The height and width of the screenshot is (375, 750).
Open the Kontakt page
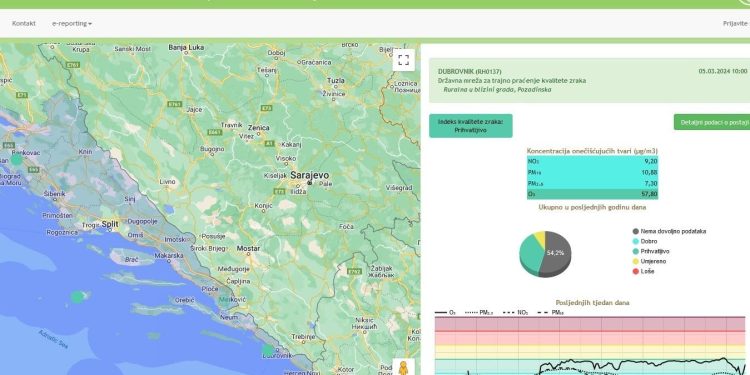point(24,23)
